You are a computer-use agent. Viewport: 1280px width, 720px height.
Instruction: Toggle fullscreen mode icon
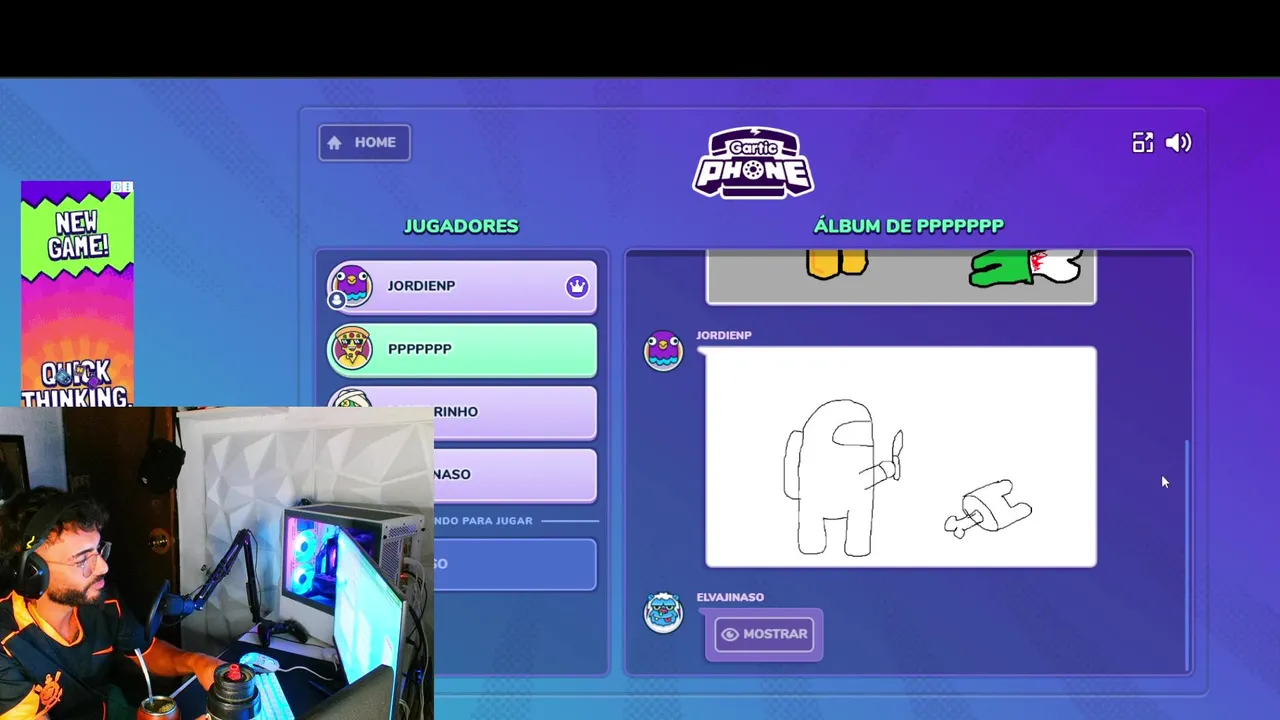1142,143
